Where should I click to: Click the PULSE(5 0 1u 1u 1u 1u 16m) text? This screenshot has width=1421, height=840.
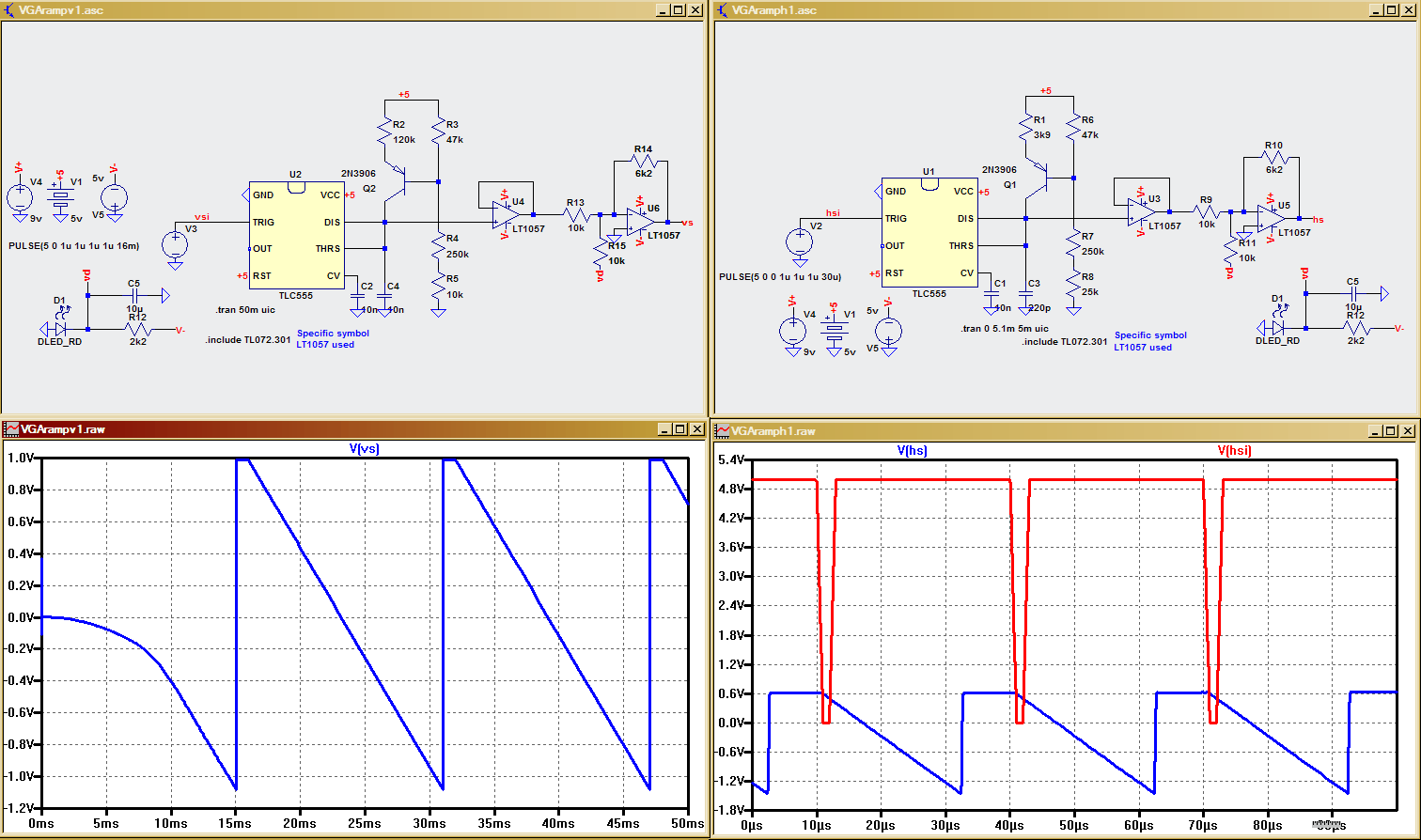[73, 246]
